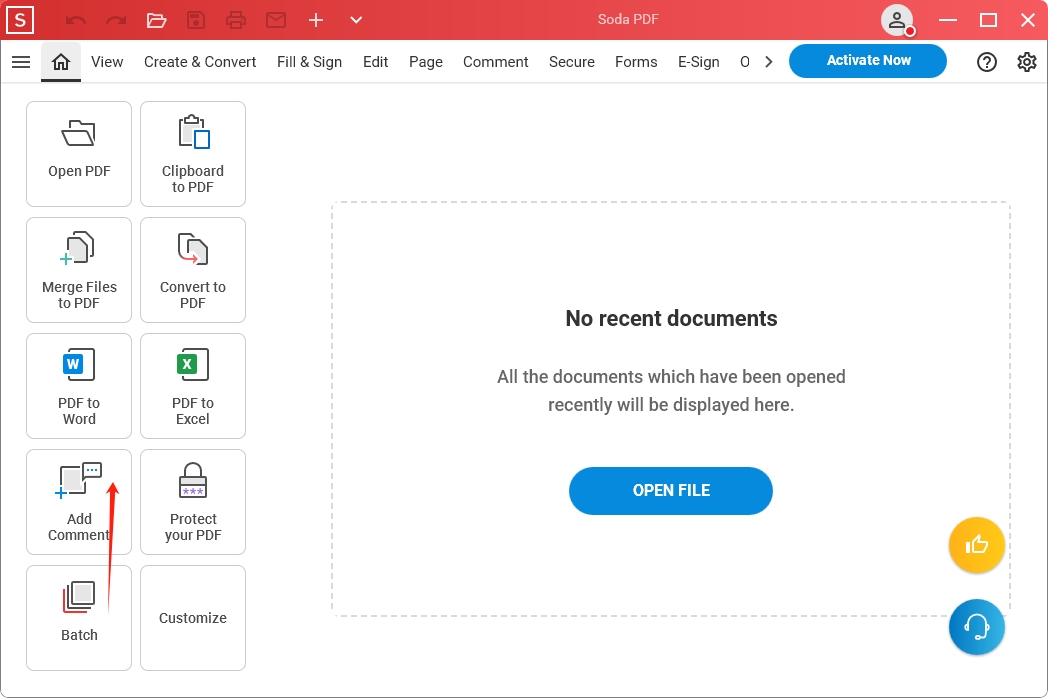
Task: Click the headset support icon
Action: point(976,627)
